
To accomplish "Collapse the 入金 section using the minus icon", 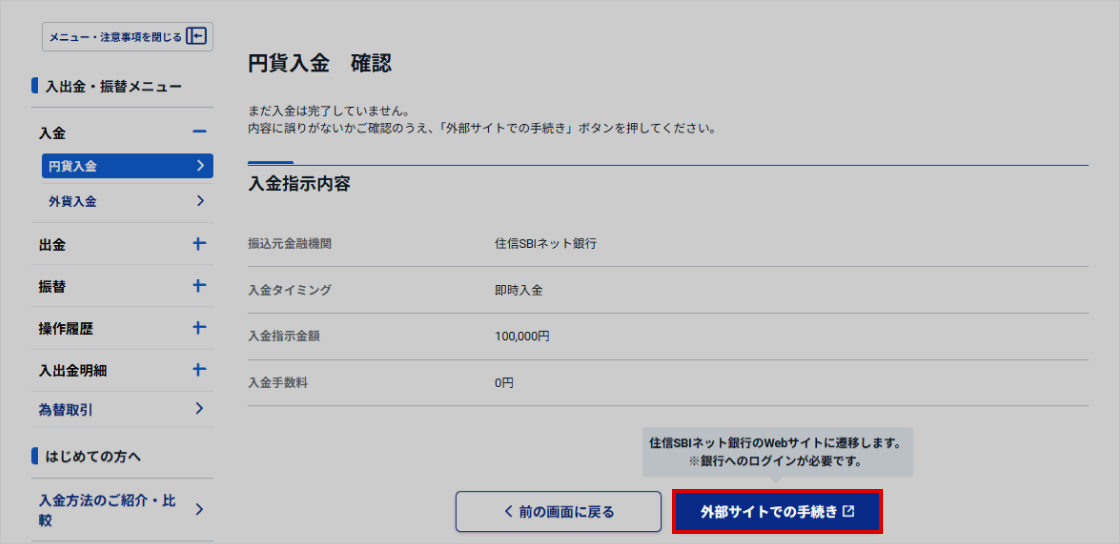I will [x=199, y=132].
